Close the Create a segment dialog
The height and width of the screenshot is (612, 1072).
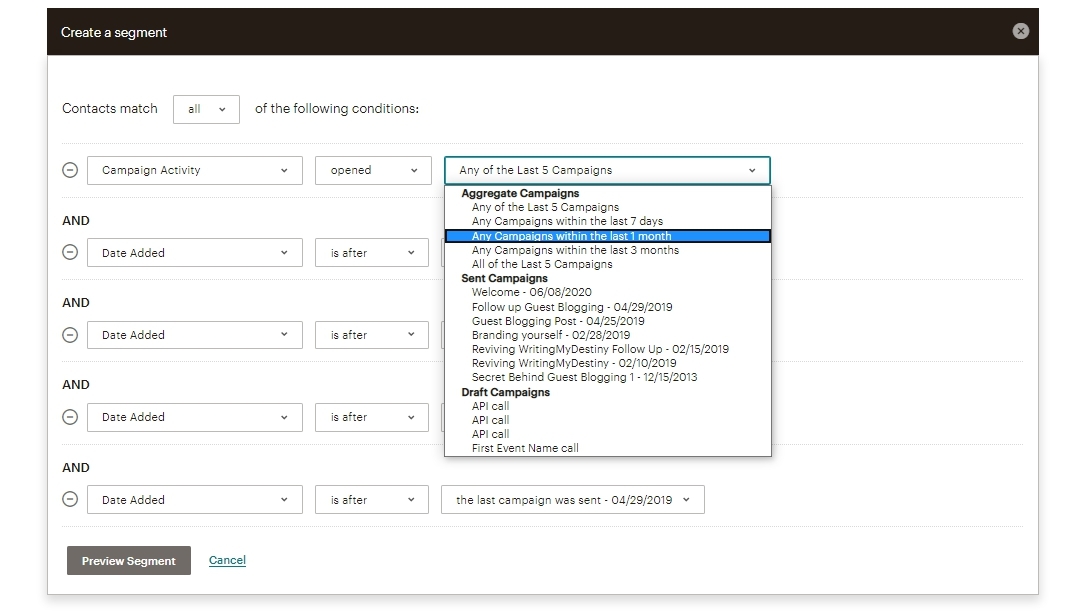1020,31
